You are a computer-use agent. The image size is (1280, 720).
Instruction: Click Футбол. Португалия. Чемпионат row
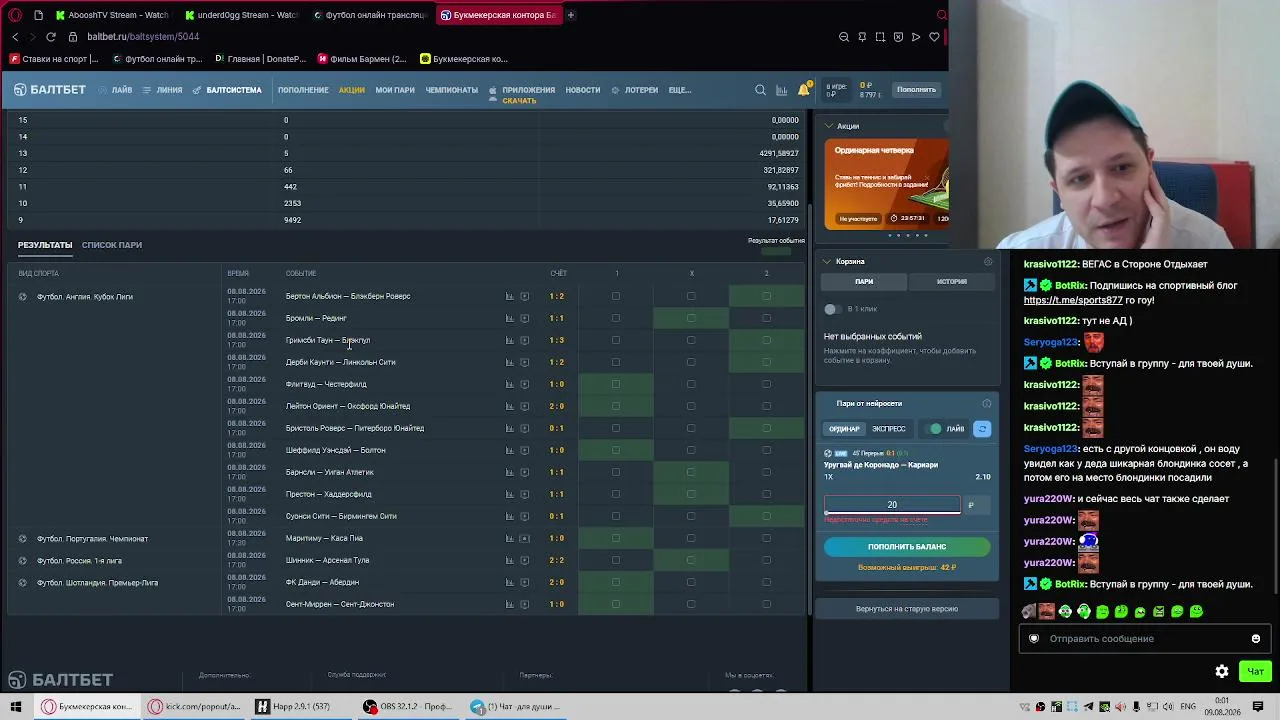(92, 539)
